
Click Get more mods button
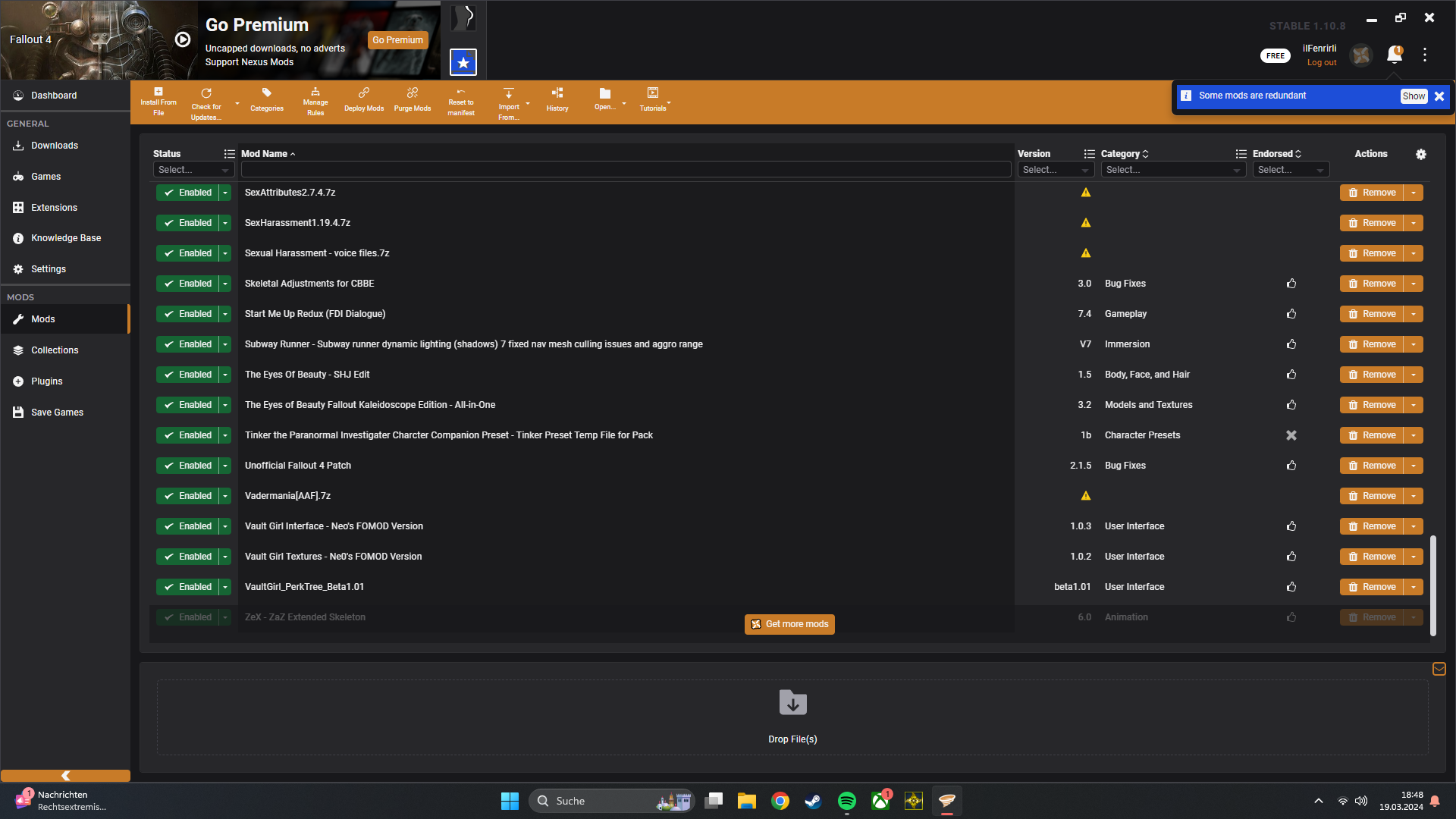(x=789, y=624)
